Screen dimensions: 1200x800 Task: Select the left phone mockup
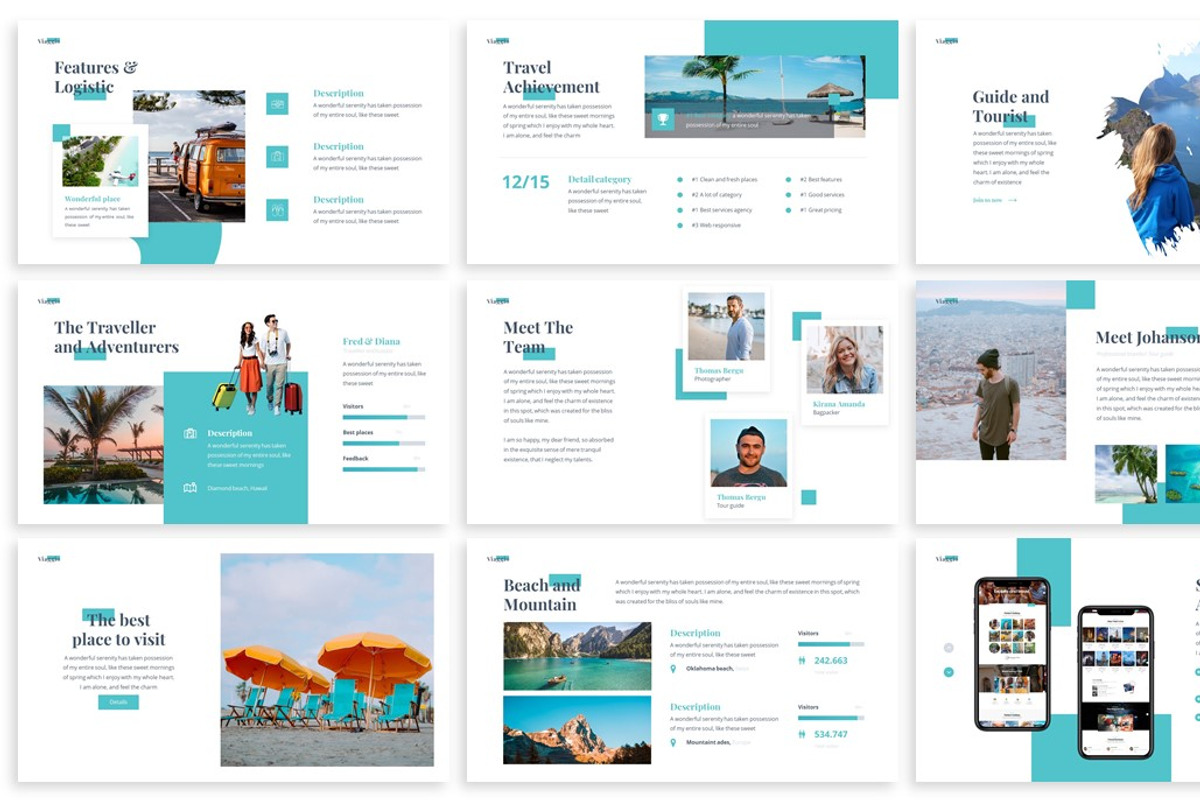(x=1013, y=654)
